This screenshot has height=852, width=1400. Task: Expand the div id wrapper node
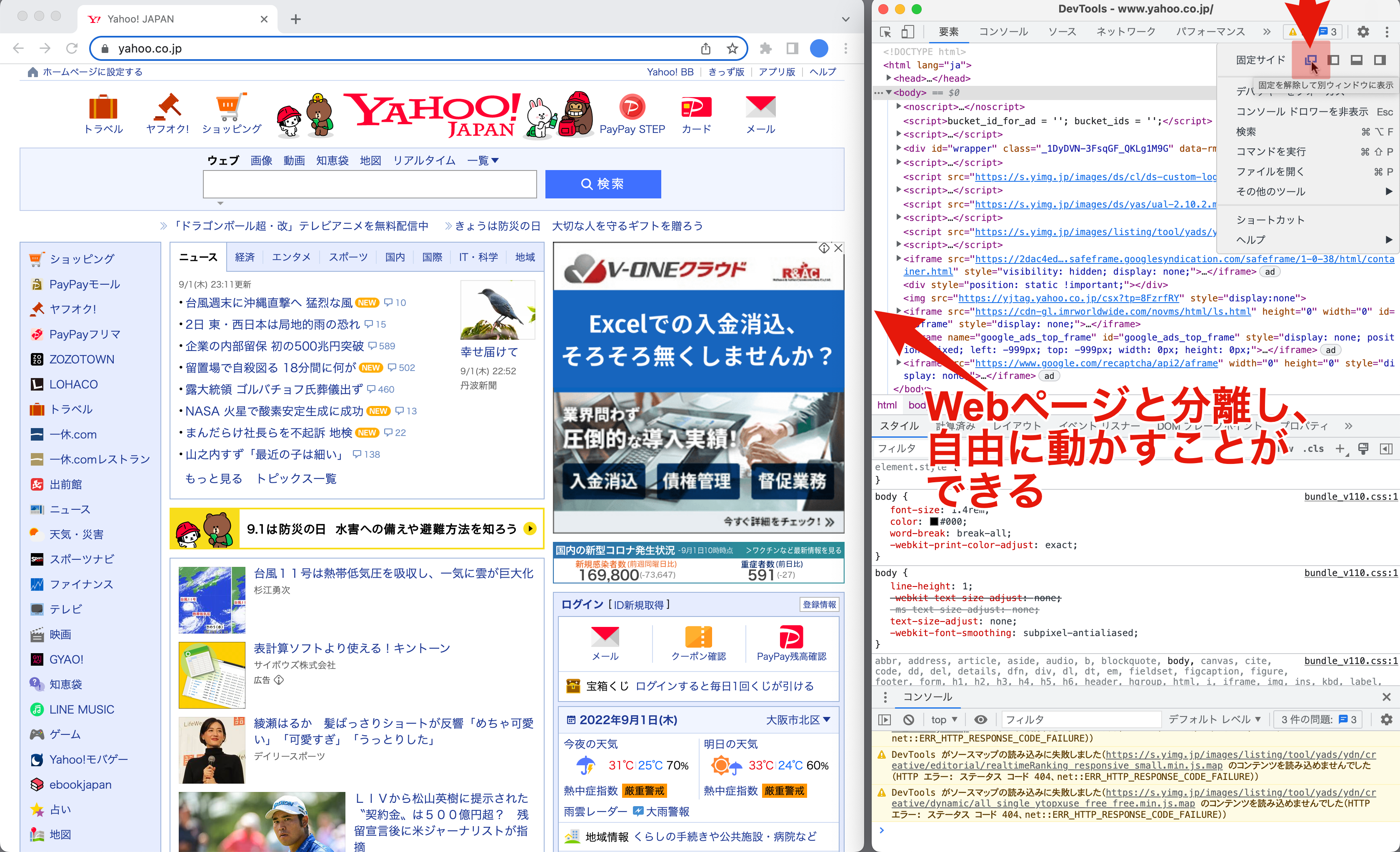point(899,148)
